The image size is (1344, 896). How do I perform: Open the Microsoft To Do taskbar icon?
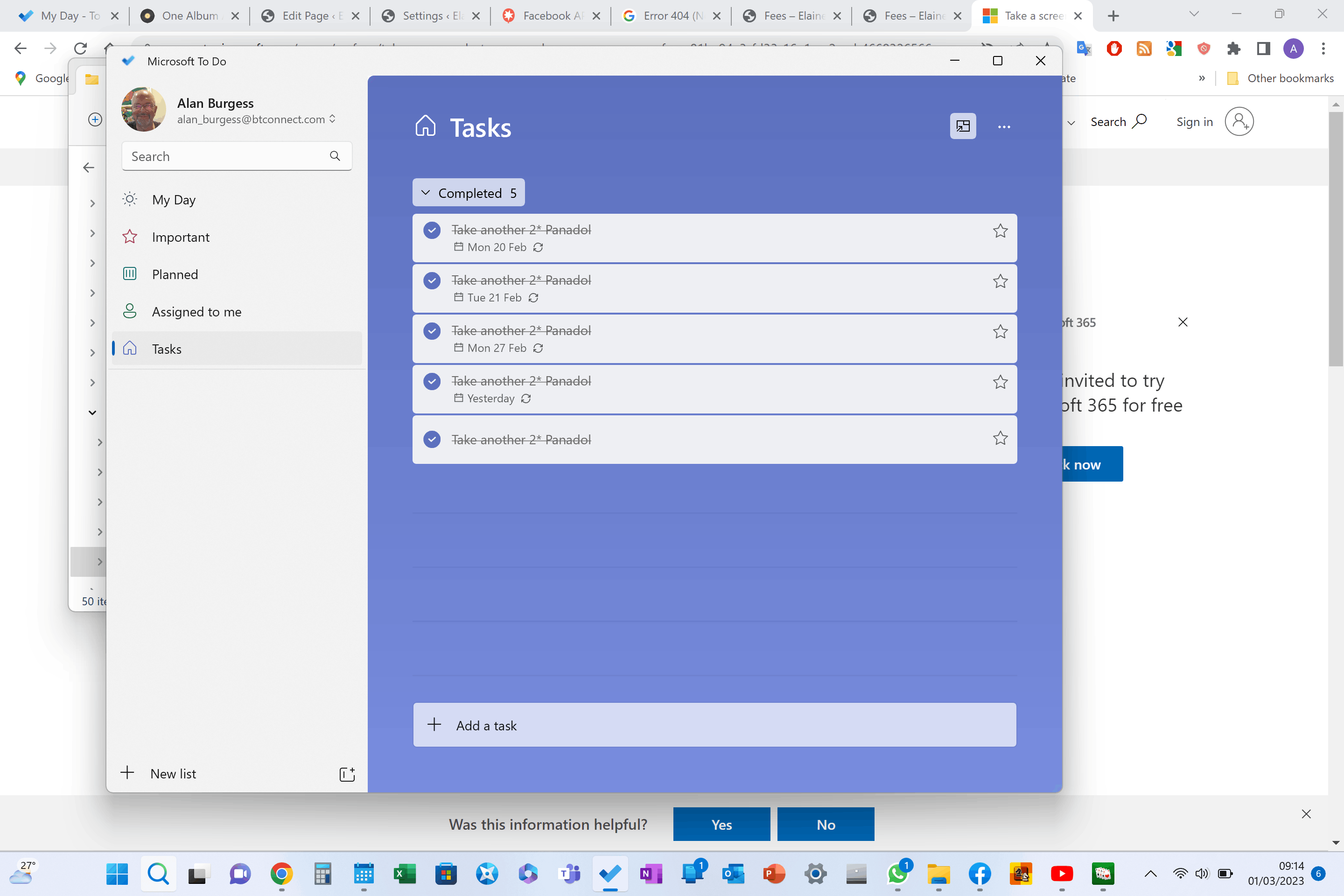(610, 874)
